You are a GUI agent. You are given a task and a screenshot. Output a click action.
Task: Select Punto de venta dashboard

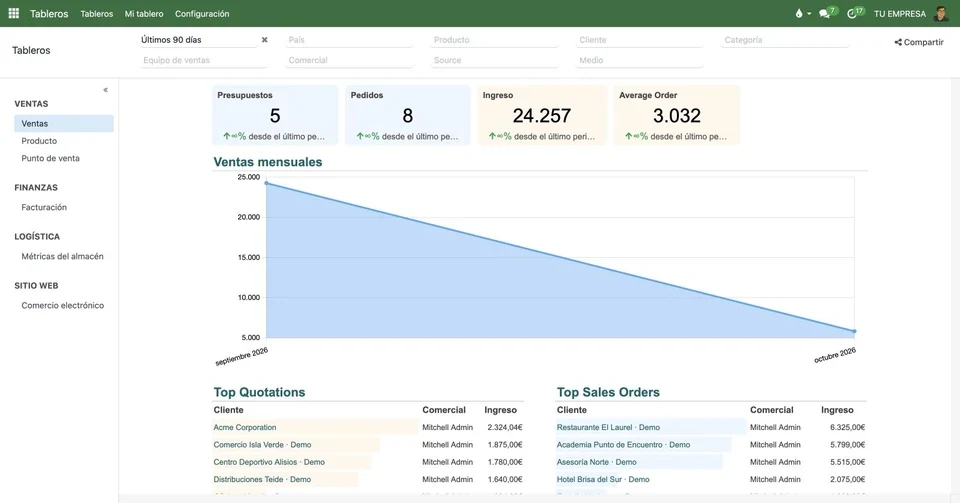(50, 158)
